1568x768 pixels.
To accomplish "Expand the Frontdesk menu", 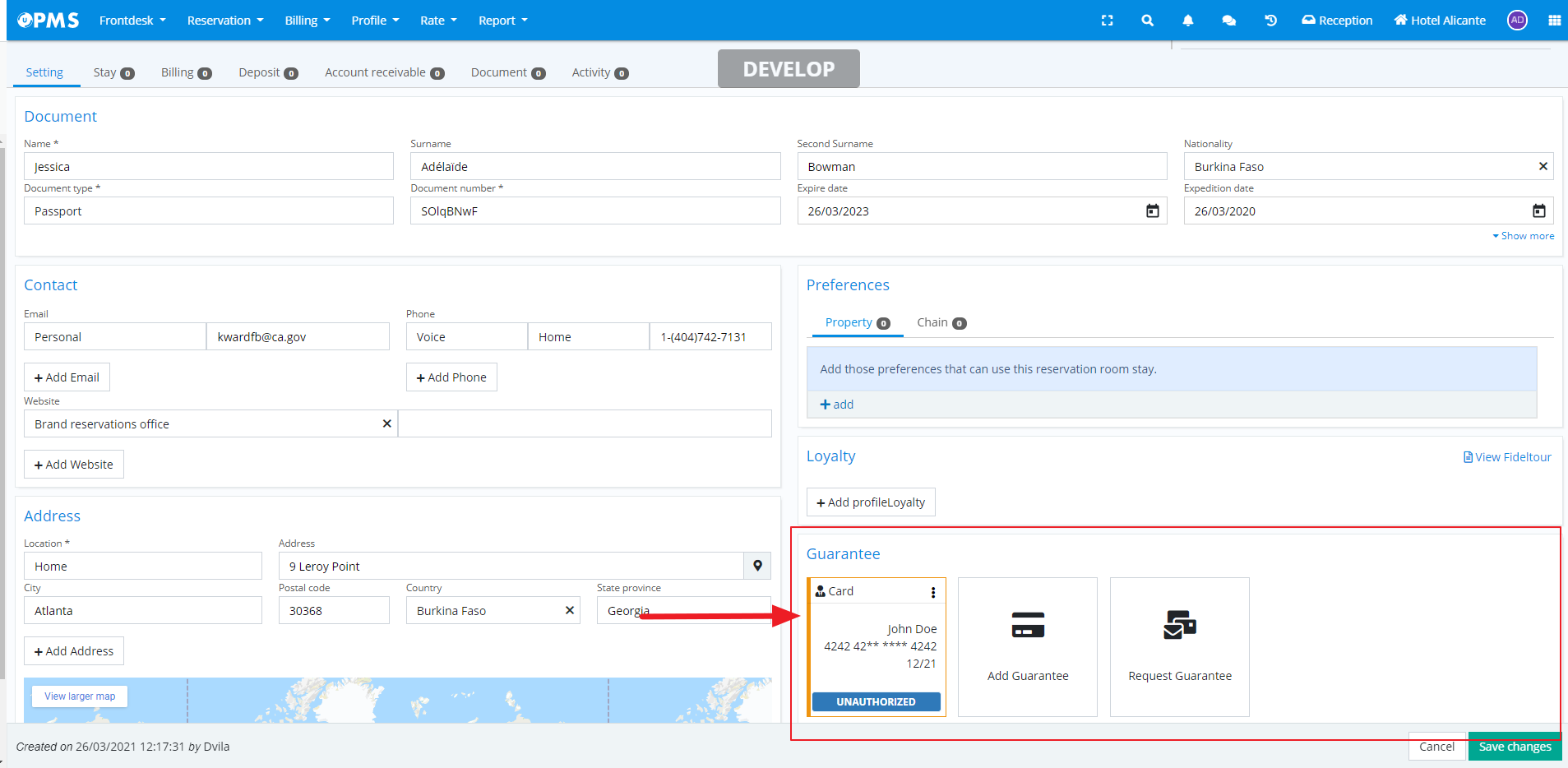I will (132, 21).
